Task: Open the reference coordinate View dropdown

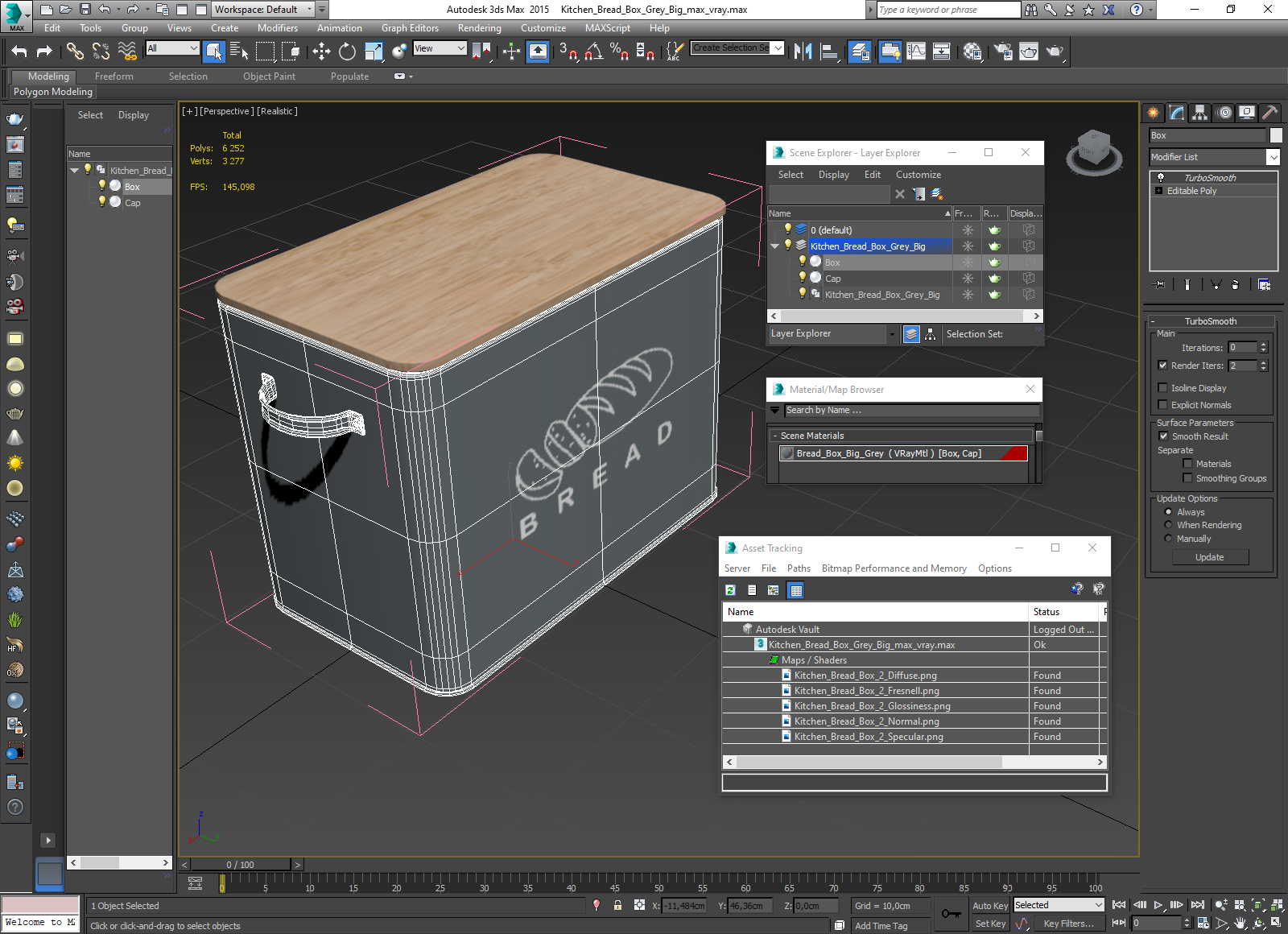Action: click(460, 48)
